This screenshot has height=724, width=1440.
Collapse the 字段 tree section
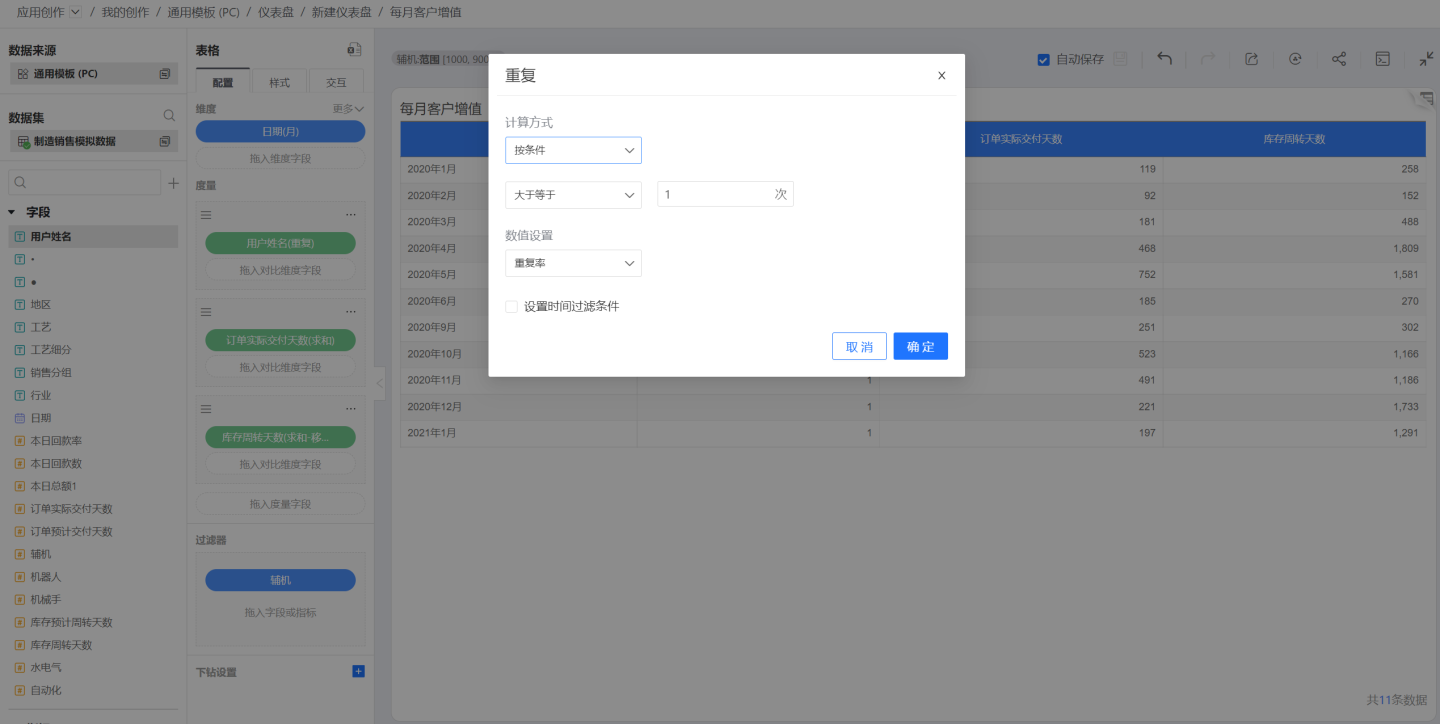(12, 212)
